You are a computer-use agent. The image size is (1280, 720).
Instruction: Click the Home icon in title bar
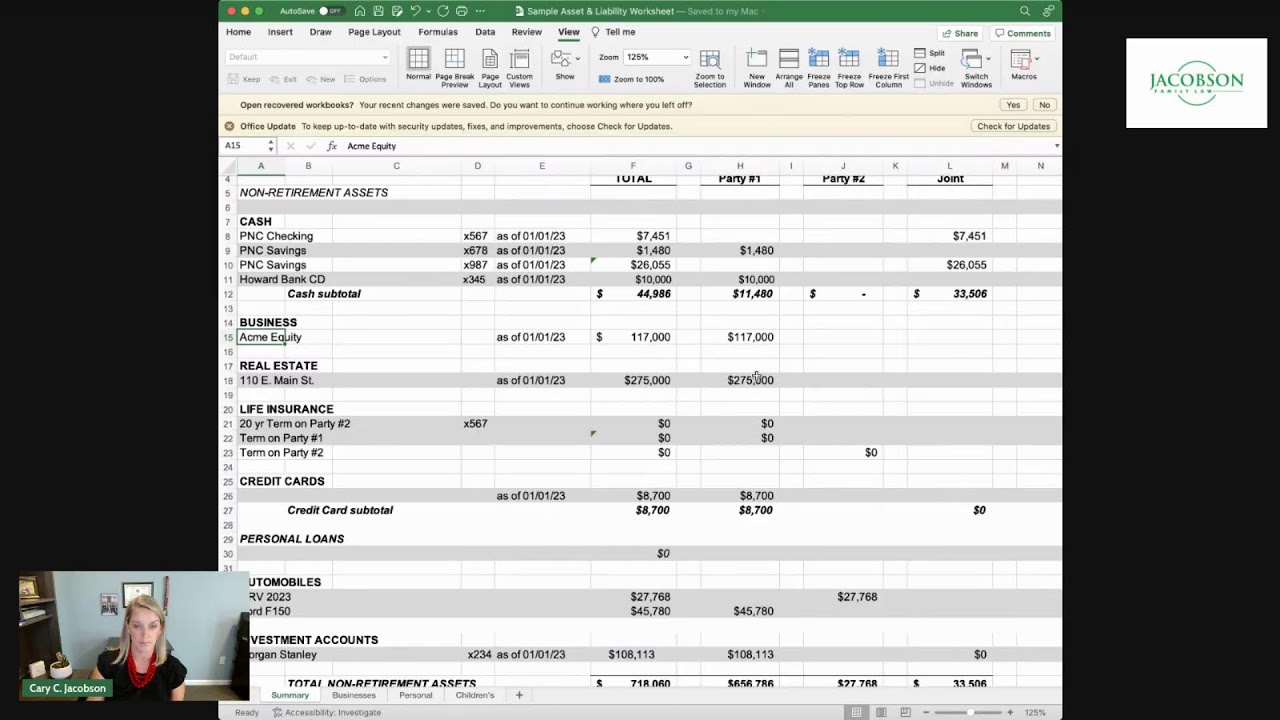pyautogui.click(x=360, y=11)
